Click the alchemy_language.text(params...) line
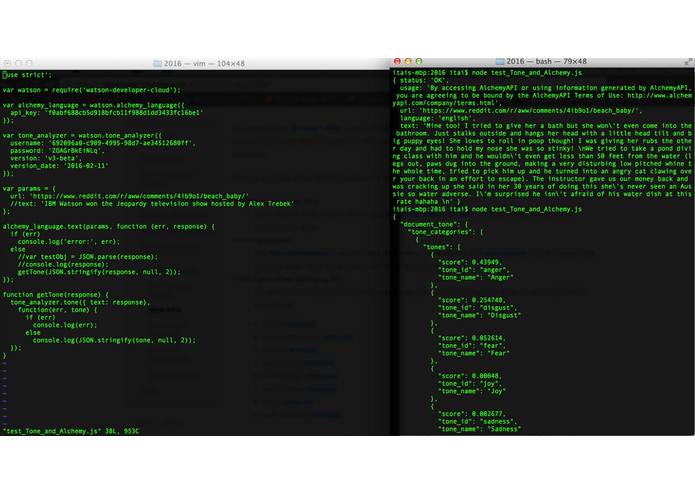 [x=109, y=226]
